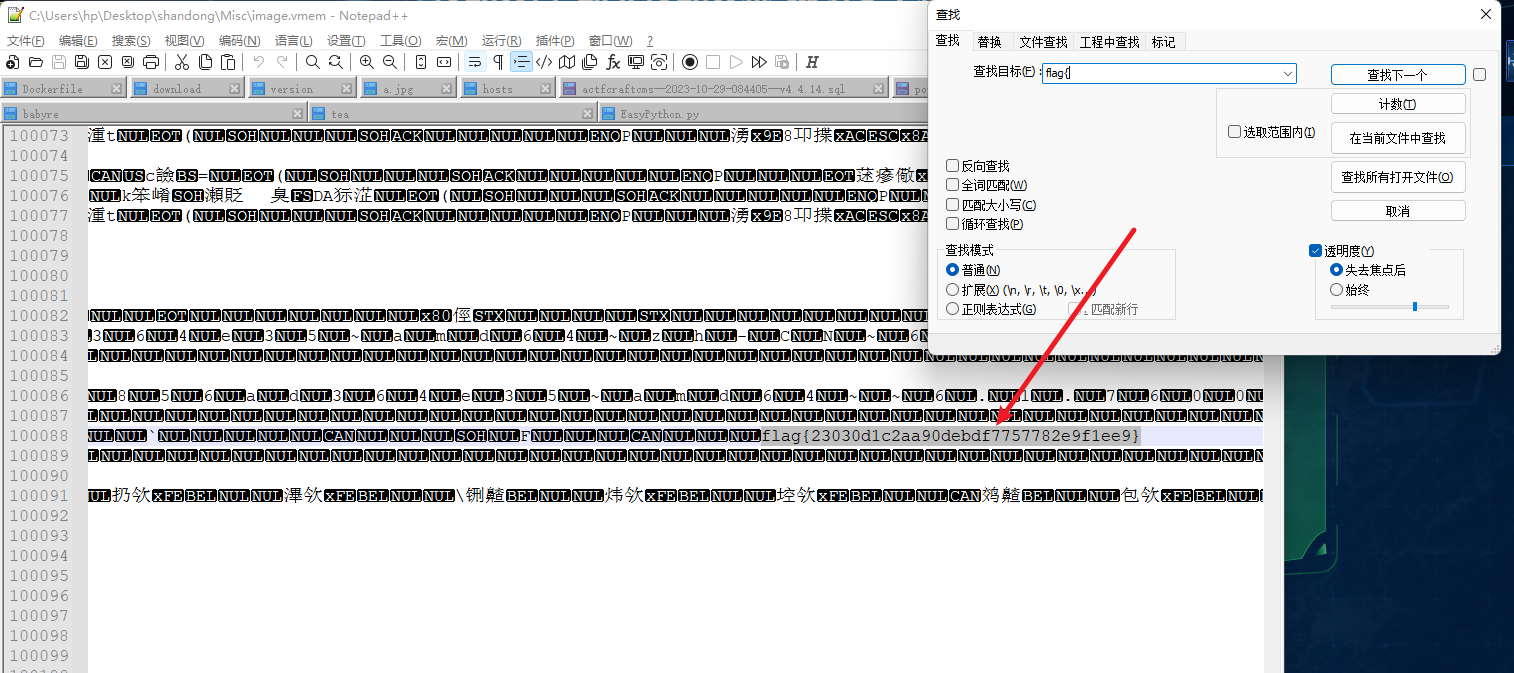Open the Function List fx icon
This screenshot has height=673, width=1514.
tap(612, 62)
